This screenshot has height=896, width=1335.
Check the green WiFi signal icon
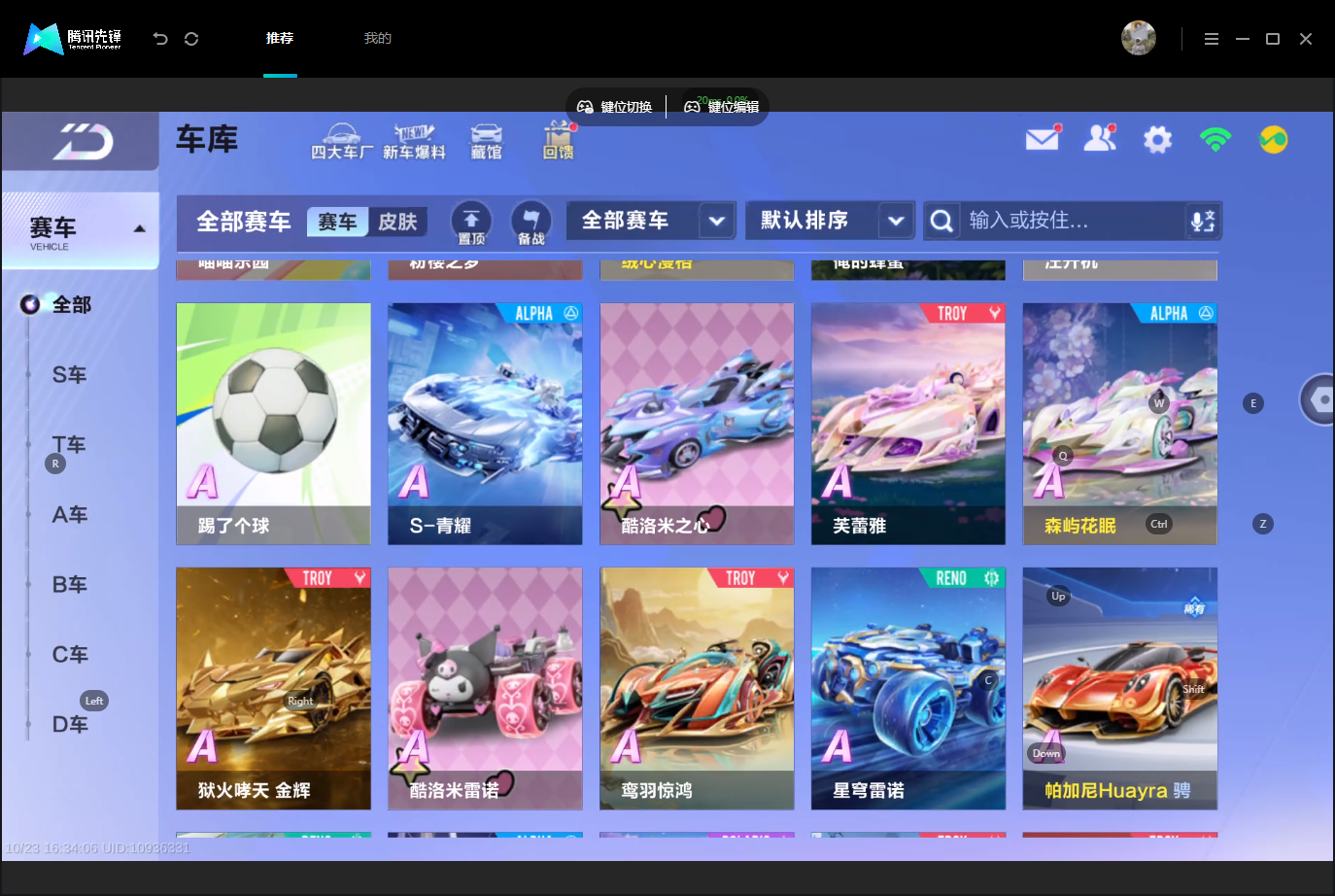click(x=1215, y=139)
